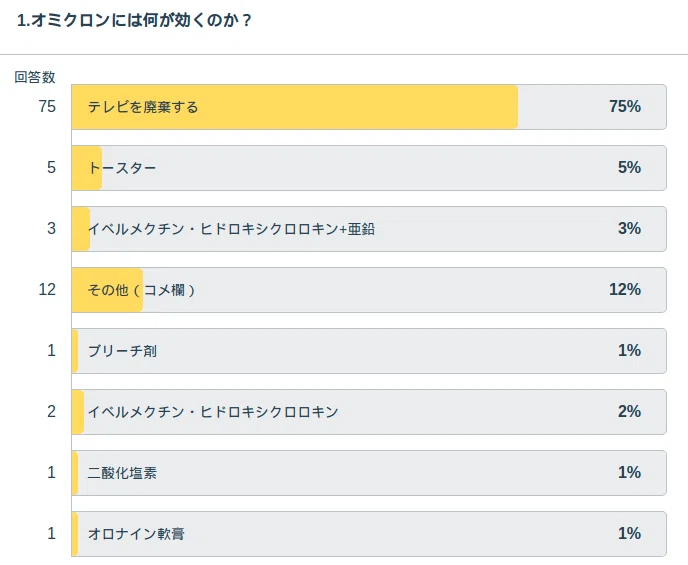Click the 75% percentage label
The height and width of the screenshot is (565, 688).
[625, 106]
